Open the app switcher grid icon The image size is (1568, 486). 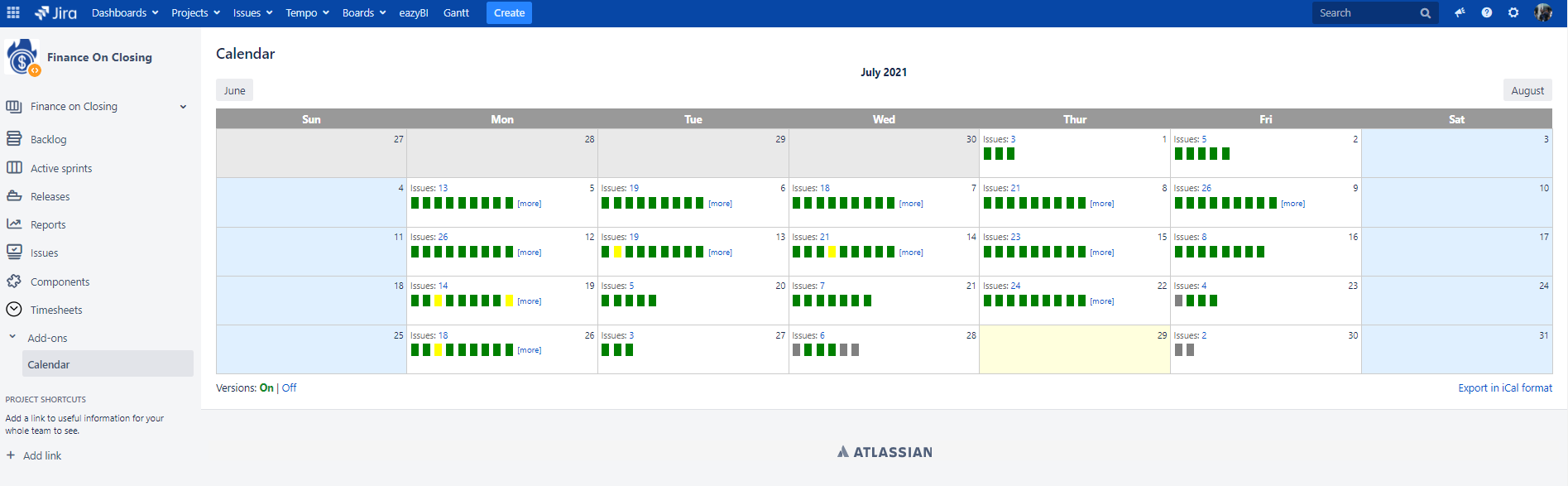click(x=13, y=12)
